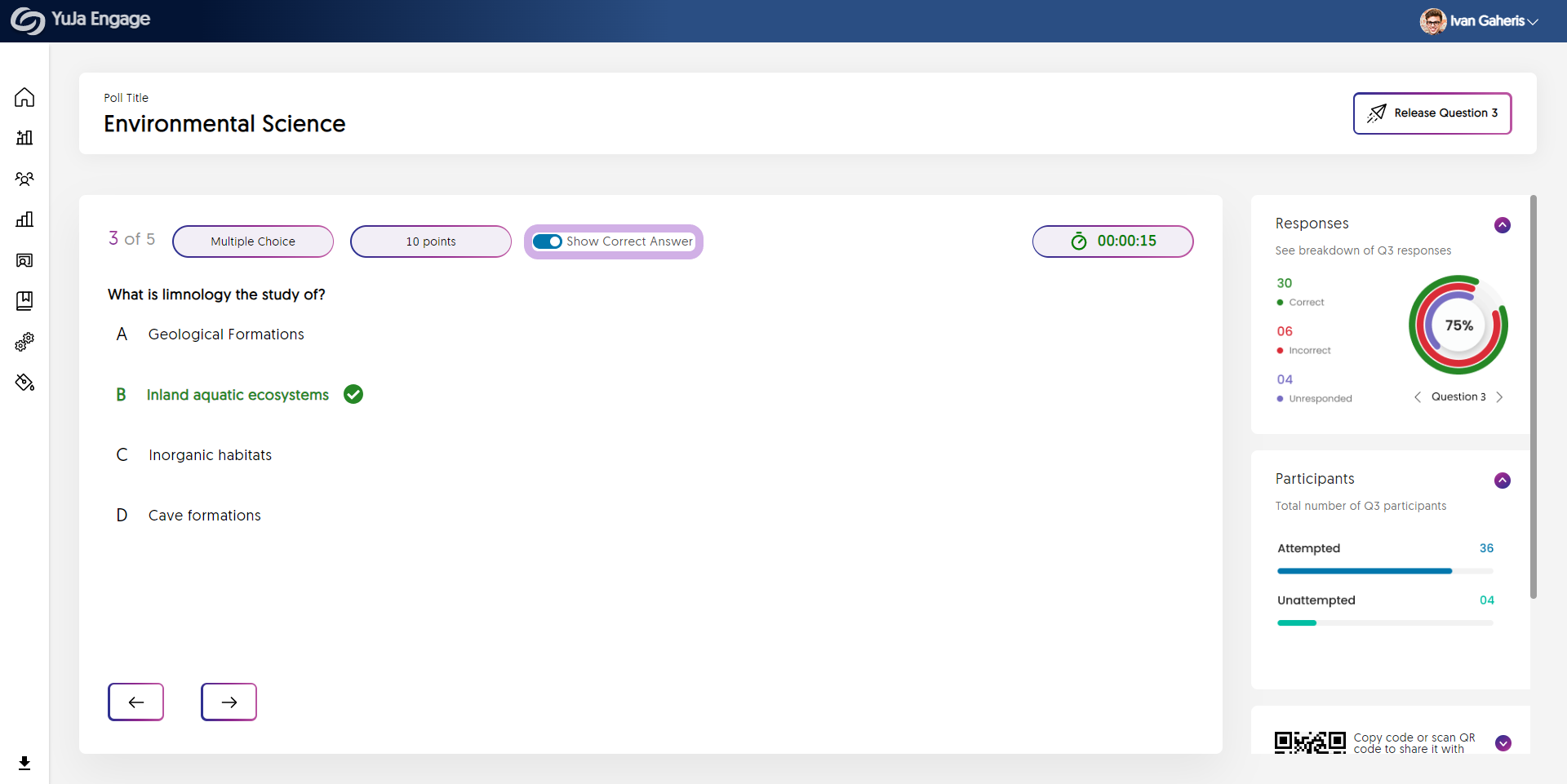Go to the next question arrow button
Image resolution: width=1567 pixels, height=784 pixels.
(x=229, y=702)
